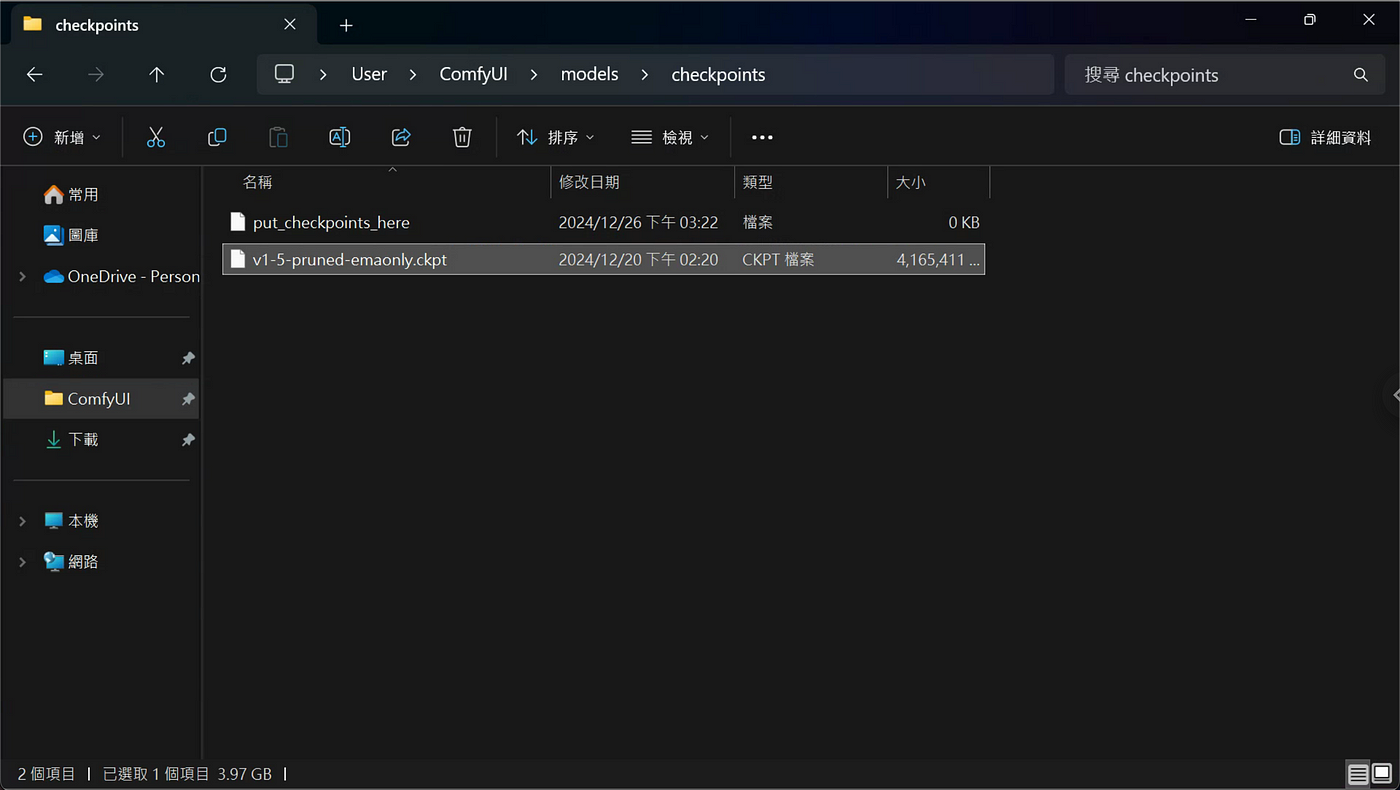Navigate to User in address bar
The width and height of the screenshot is (1400, 790).
click(x=369, y=75)
